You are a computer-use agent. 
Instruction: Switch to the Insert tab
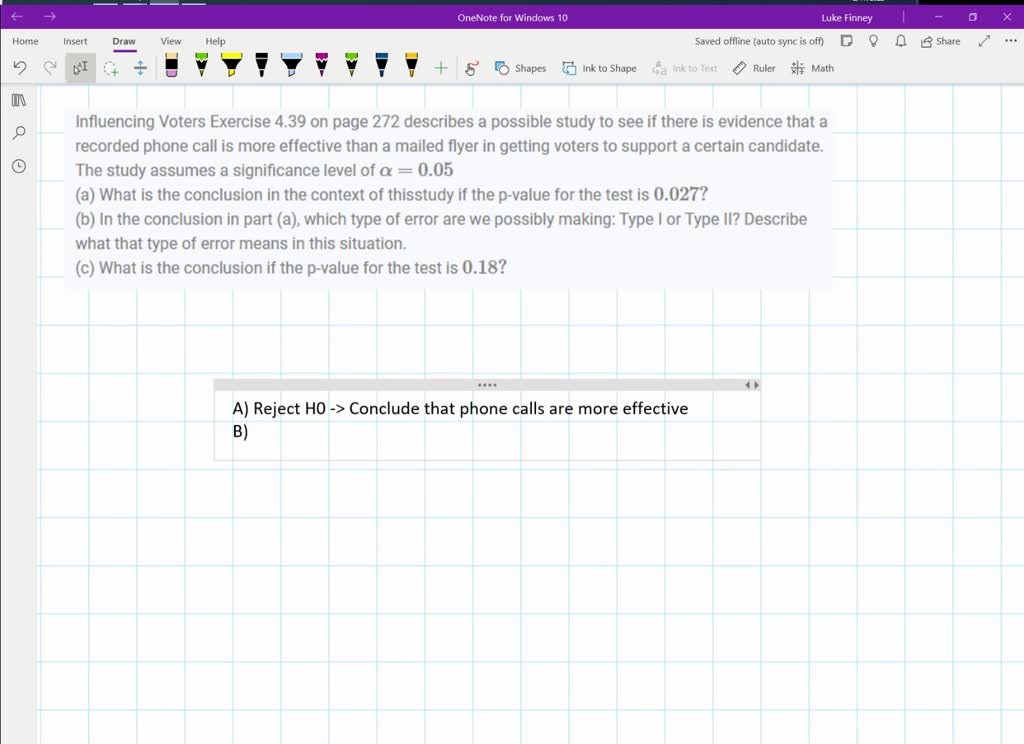point(75,41)
